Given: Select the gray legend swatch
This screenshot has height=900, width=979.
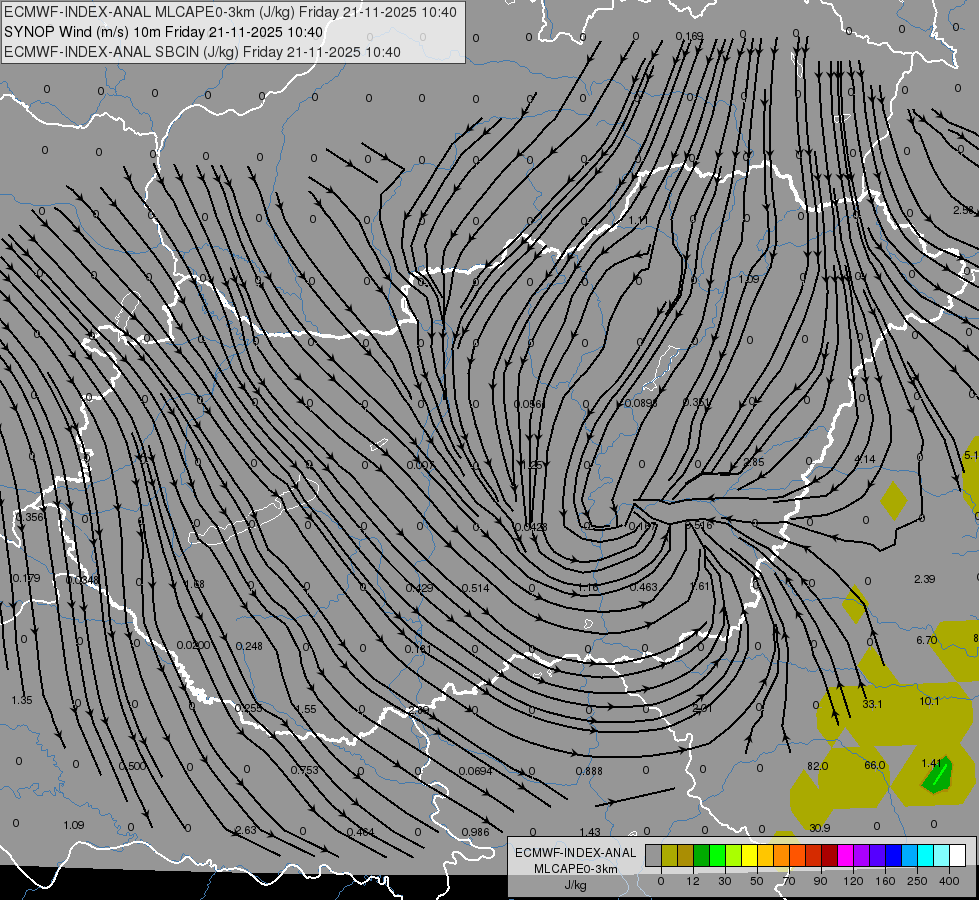Looking at the screenshot, I should (654, 856).
